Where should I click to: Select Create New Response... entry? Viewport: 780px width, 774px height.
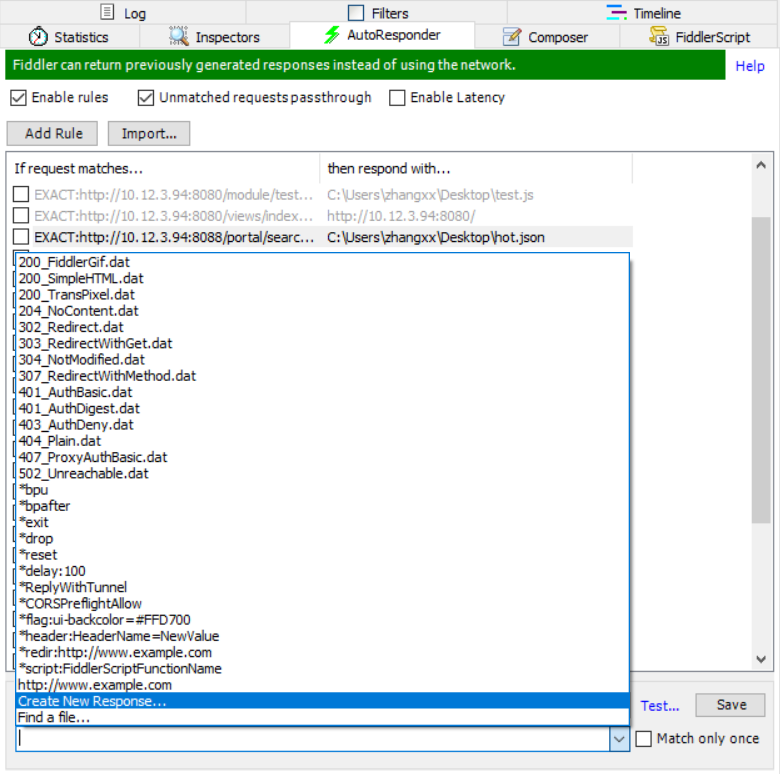322,701
